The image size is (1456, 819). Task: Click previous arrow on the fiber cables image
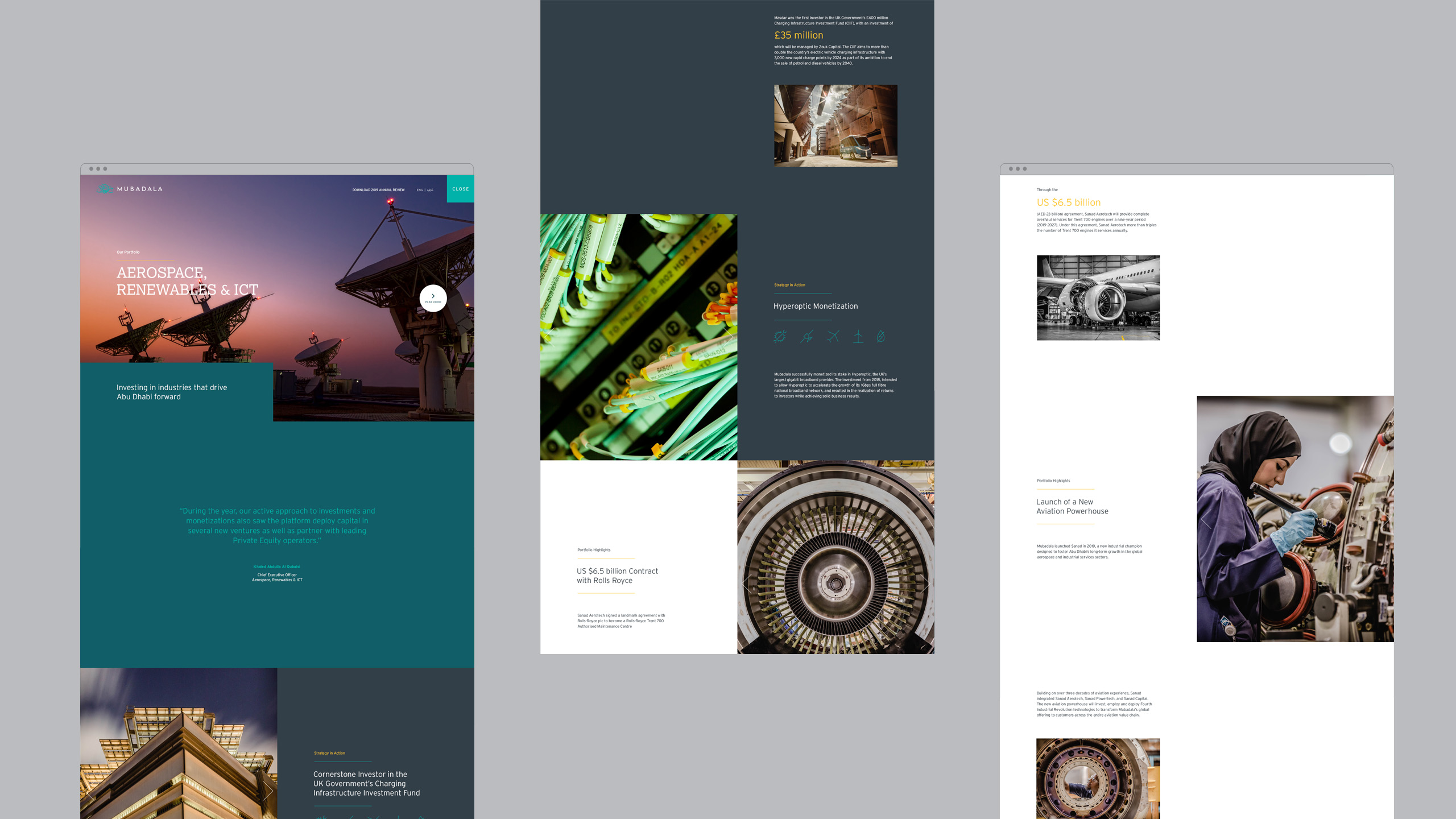pyautogui.click(x=550, y=337)
